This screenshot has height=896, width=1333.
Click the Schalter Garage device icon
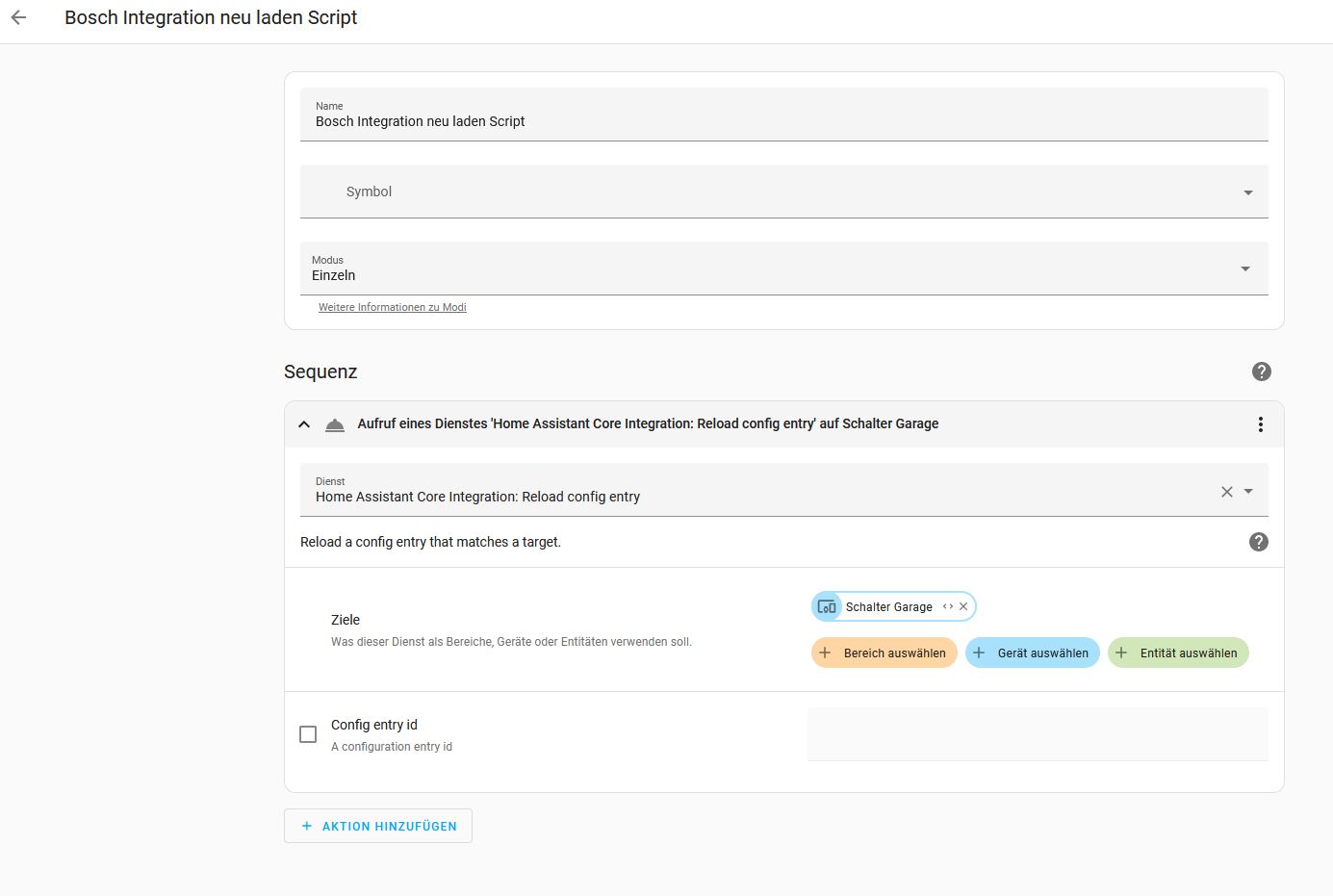click(x=826, y=607)
